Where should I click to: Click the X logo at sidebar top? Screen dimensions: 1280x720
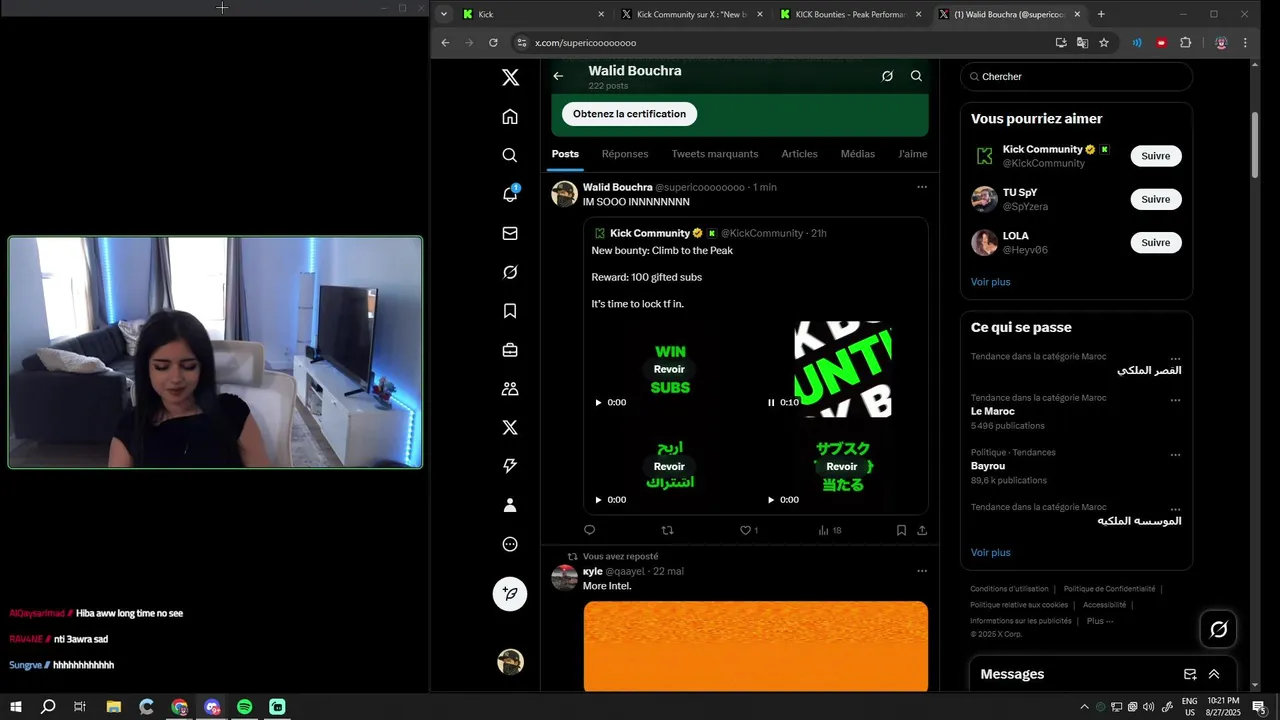510,78
